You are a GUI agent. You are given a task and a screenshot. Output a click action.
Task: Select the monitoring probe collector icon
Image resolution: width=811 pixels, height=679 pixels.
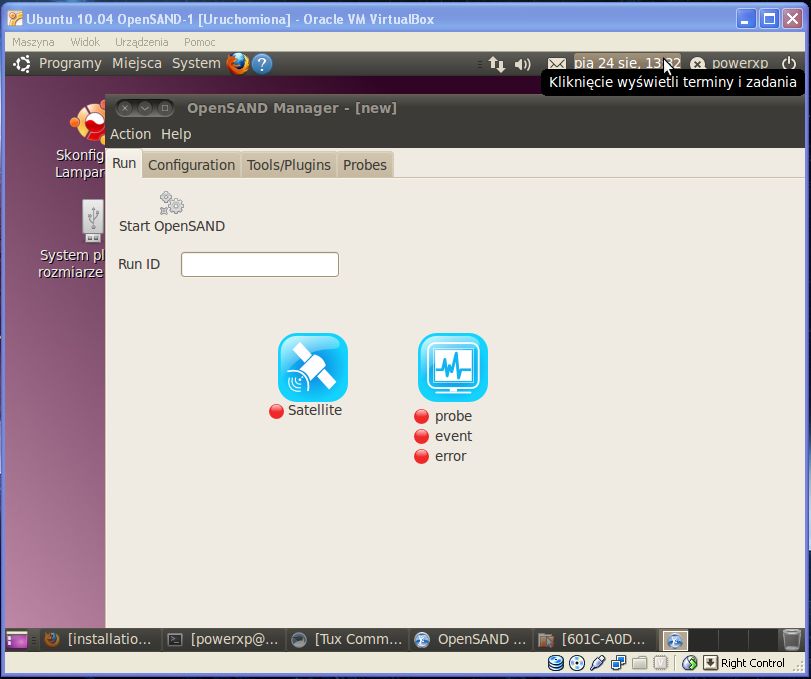pos(453,367)
